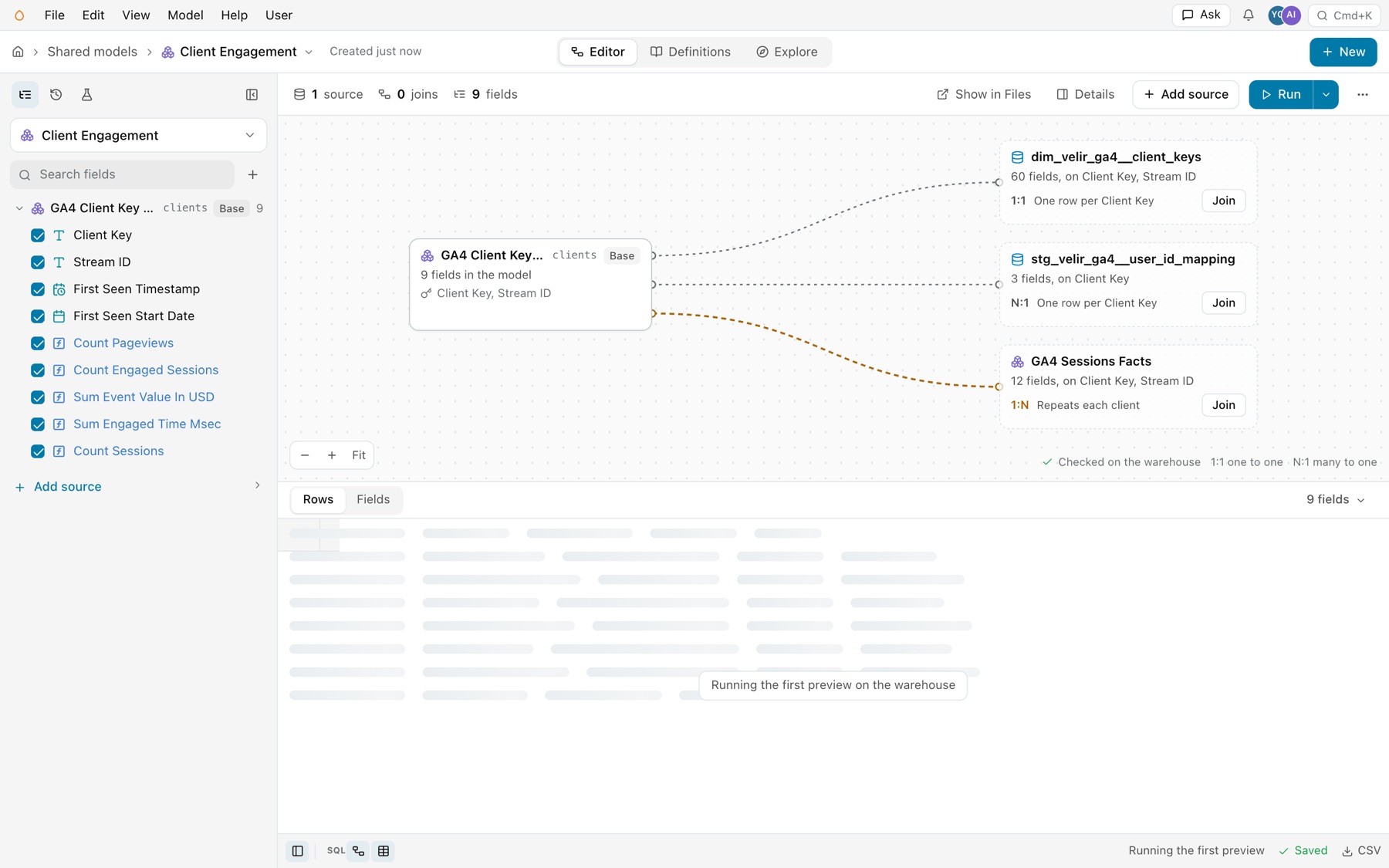Screen dimensions: 1389x868
Task: Switch to the Definitions tab
Action: pos(690,52)
